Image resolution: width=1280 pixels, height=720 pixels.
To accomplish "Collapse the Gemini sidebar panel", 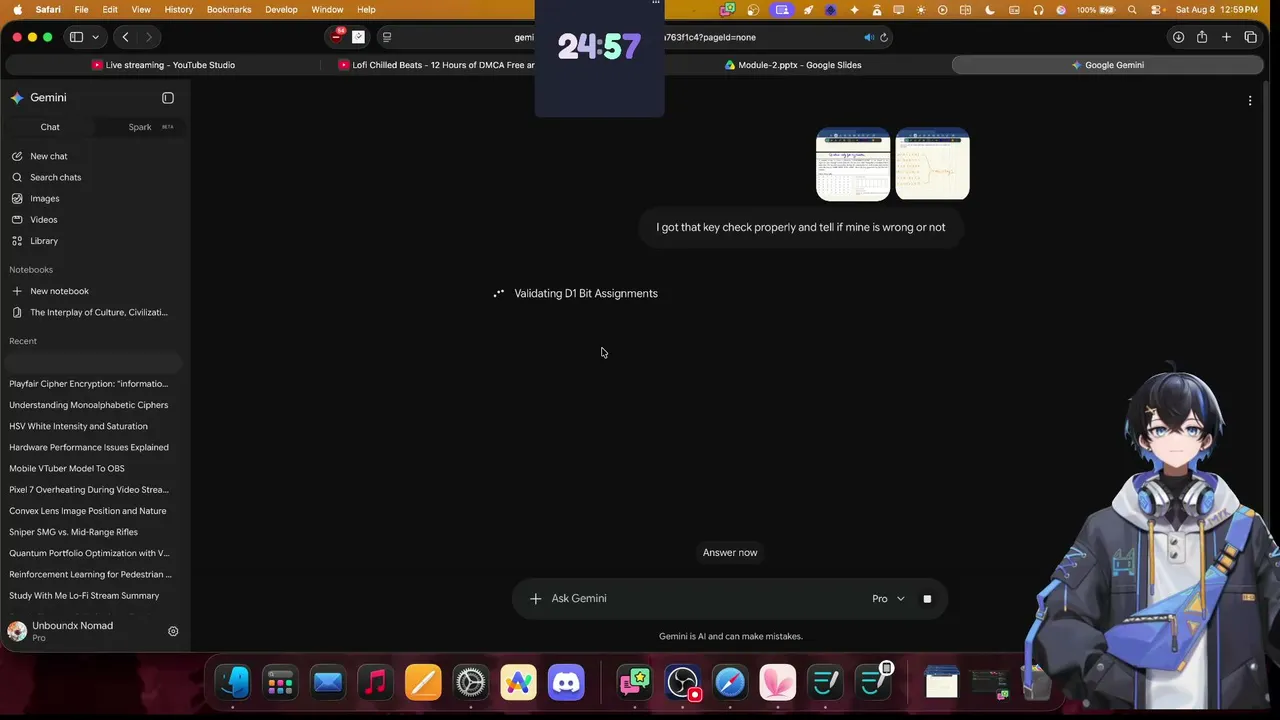I will 168,98.
